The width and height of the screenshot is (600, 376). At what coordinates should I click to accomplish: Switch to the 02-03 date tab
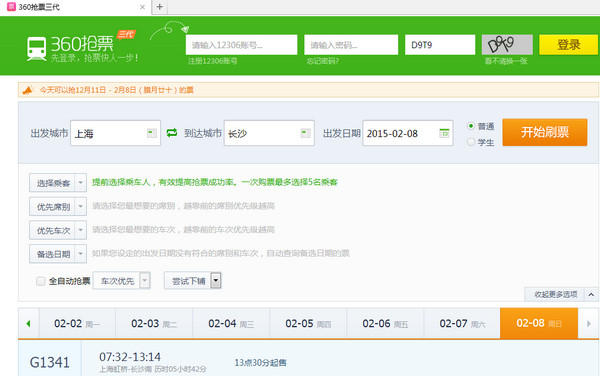tap(154, 324)
